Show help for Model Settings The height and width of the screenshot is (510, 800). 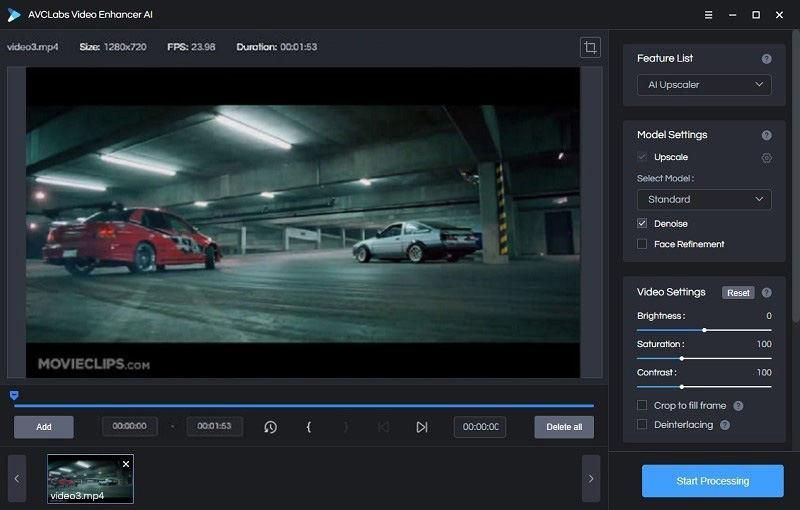tap(766, 135)
